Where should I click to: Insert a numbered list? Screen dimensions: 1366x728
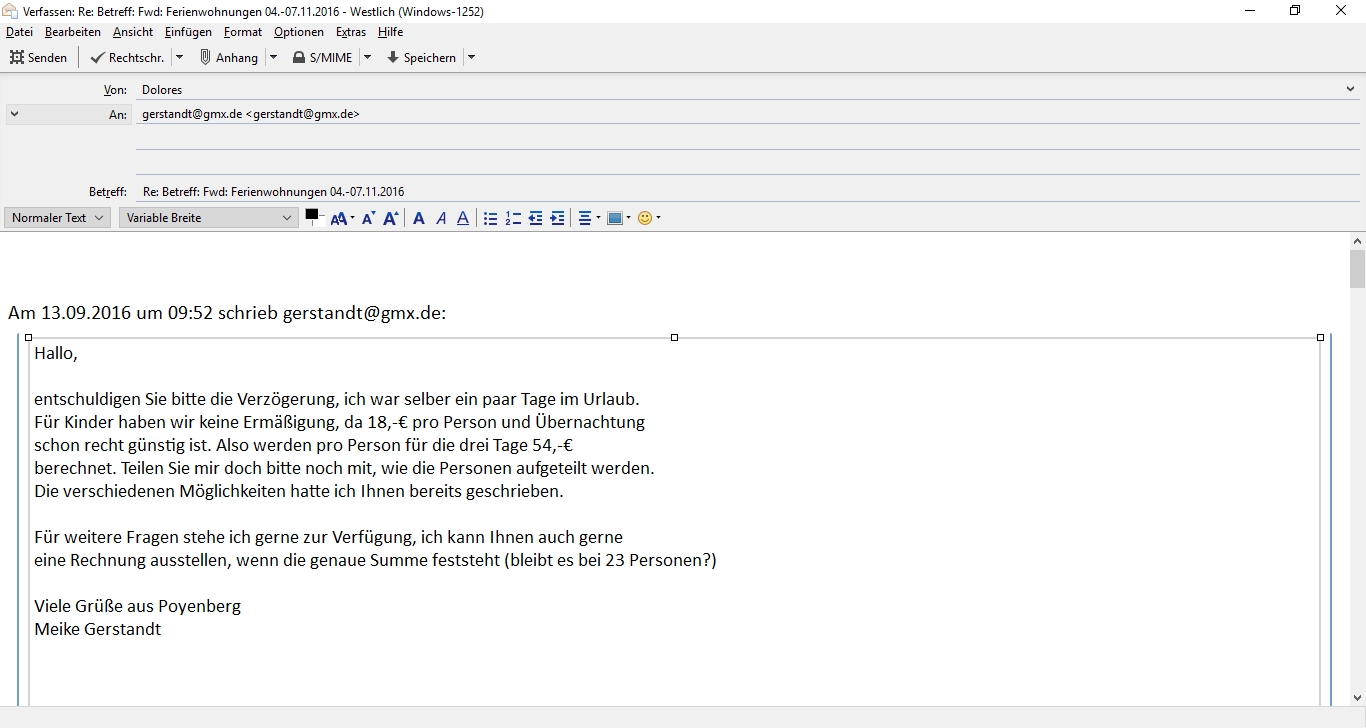[513, 218]
